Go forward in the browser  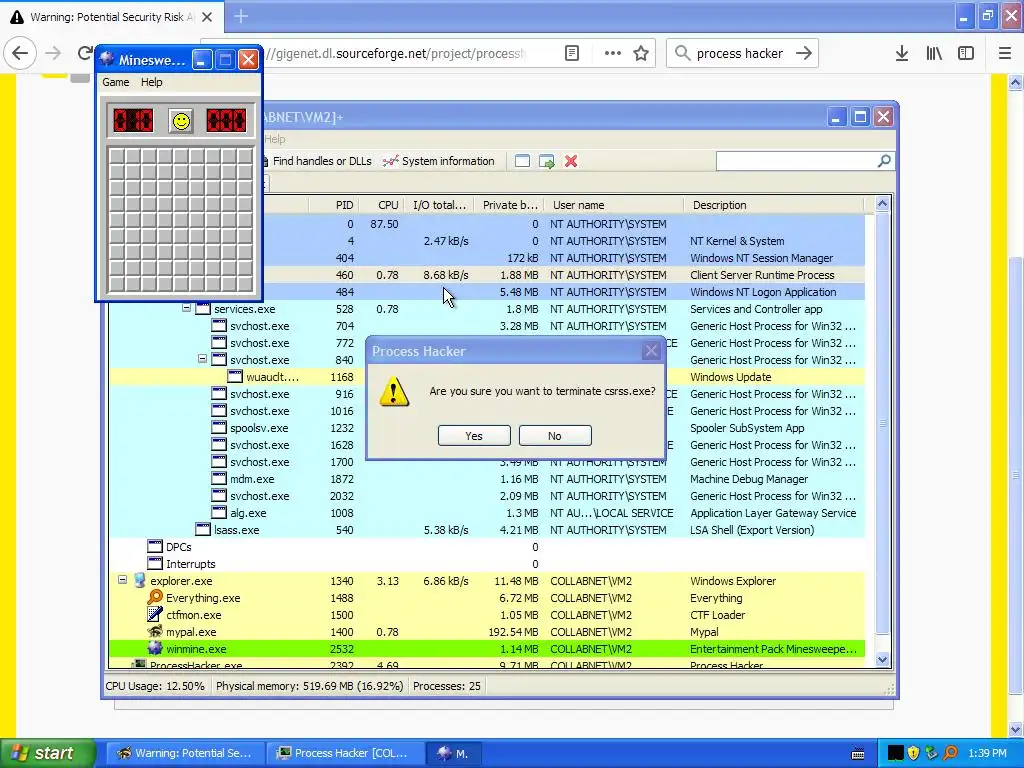[x=54, y=54]
